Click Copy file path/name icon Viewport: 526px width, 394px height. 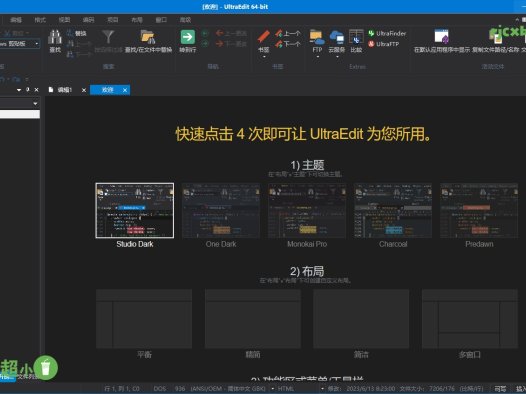pos(497,37)
